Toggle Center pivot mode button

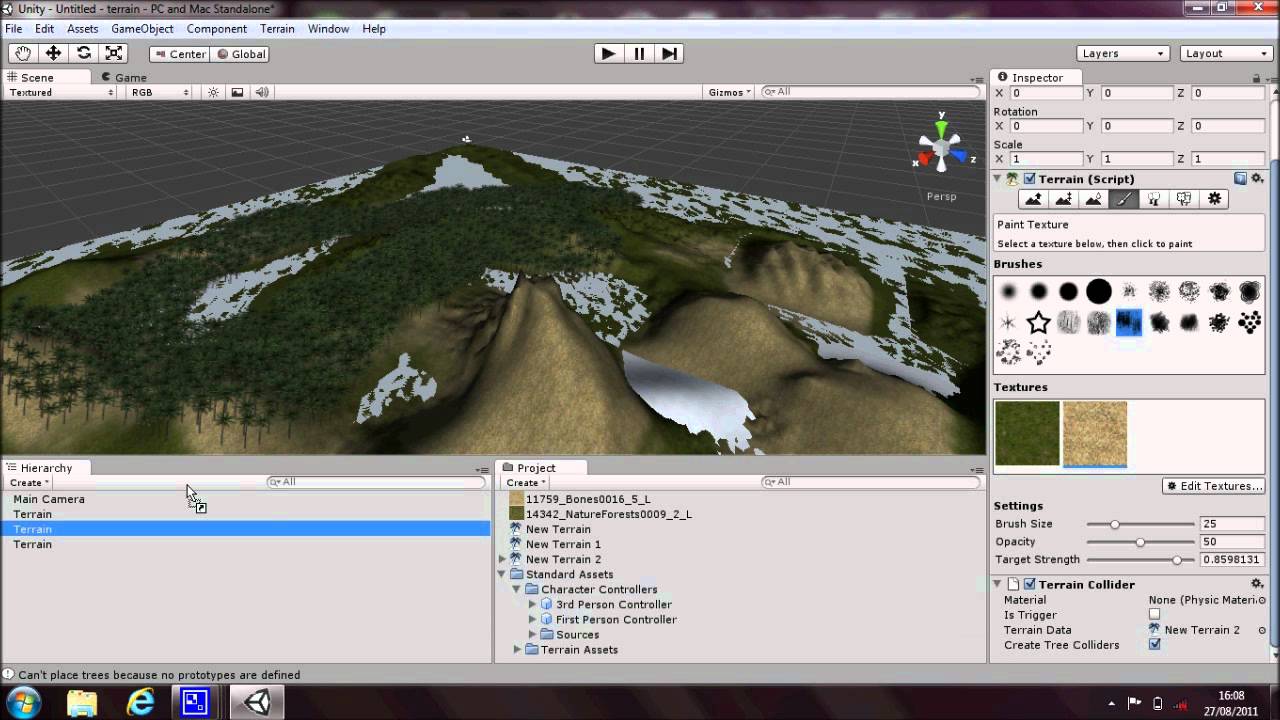tap(179, 54)
